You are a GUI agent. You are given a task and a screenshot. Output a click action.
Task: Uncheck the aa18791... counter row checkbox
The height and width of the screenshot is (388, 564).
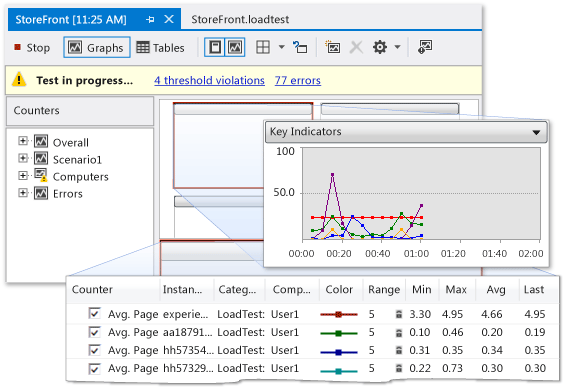(94, 332)
